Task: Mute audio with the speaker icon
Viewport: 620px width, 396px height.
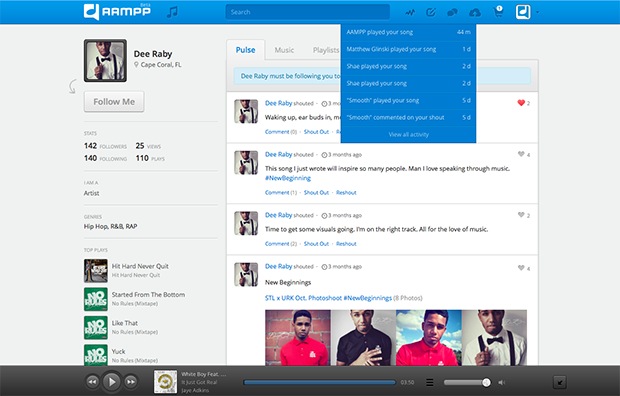Action: pyautogui.click(x=502, y=382)
